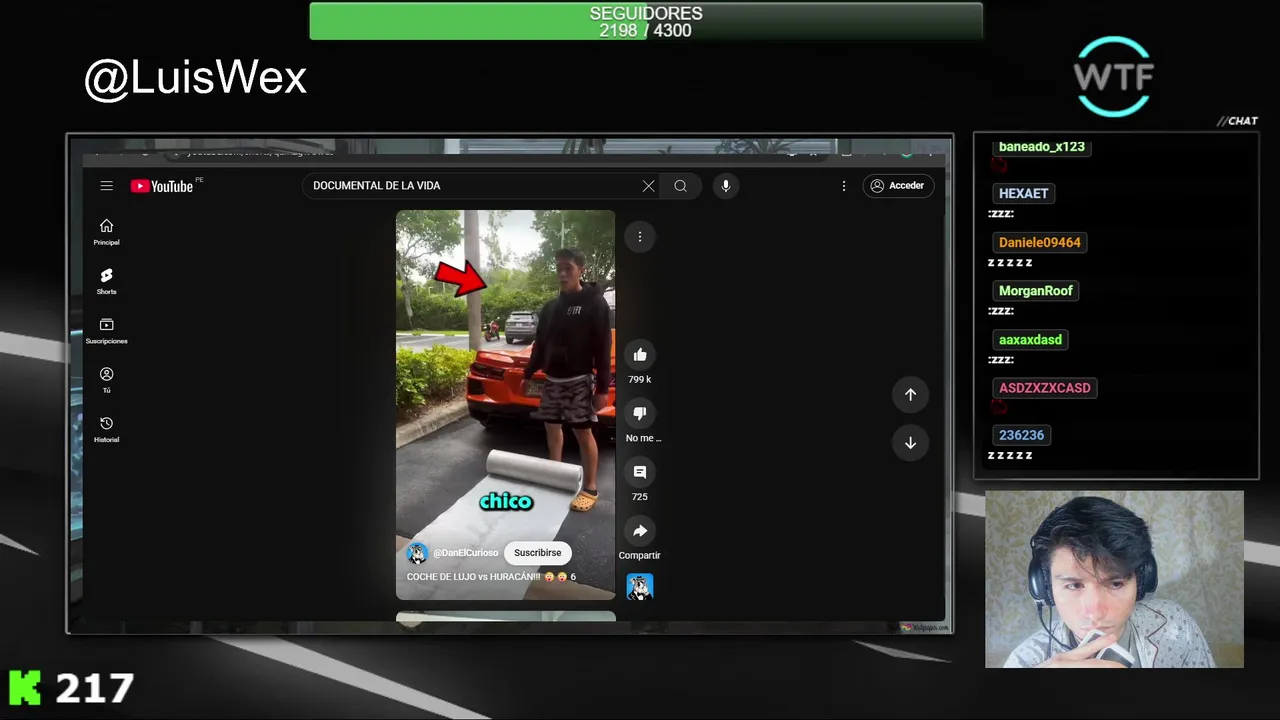Activate voice search microphone

pyautogui.click(x=726, y=185)
